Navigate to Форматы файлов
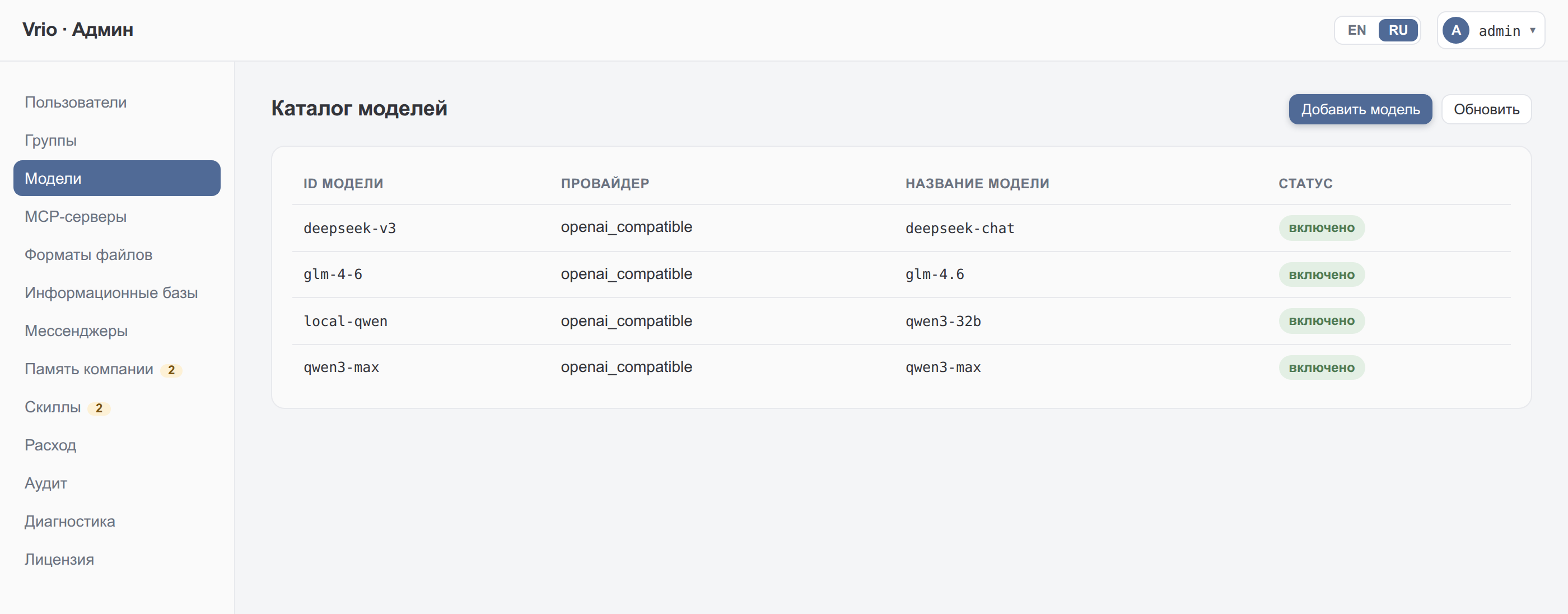This screenshot has height=614, width=1568. point(117,254)
